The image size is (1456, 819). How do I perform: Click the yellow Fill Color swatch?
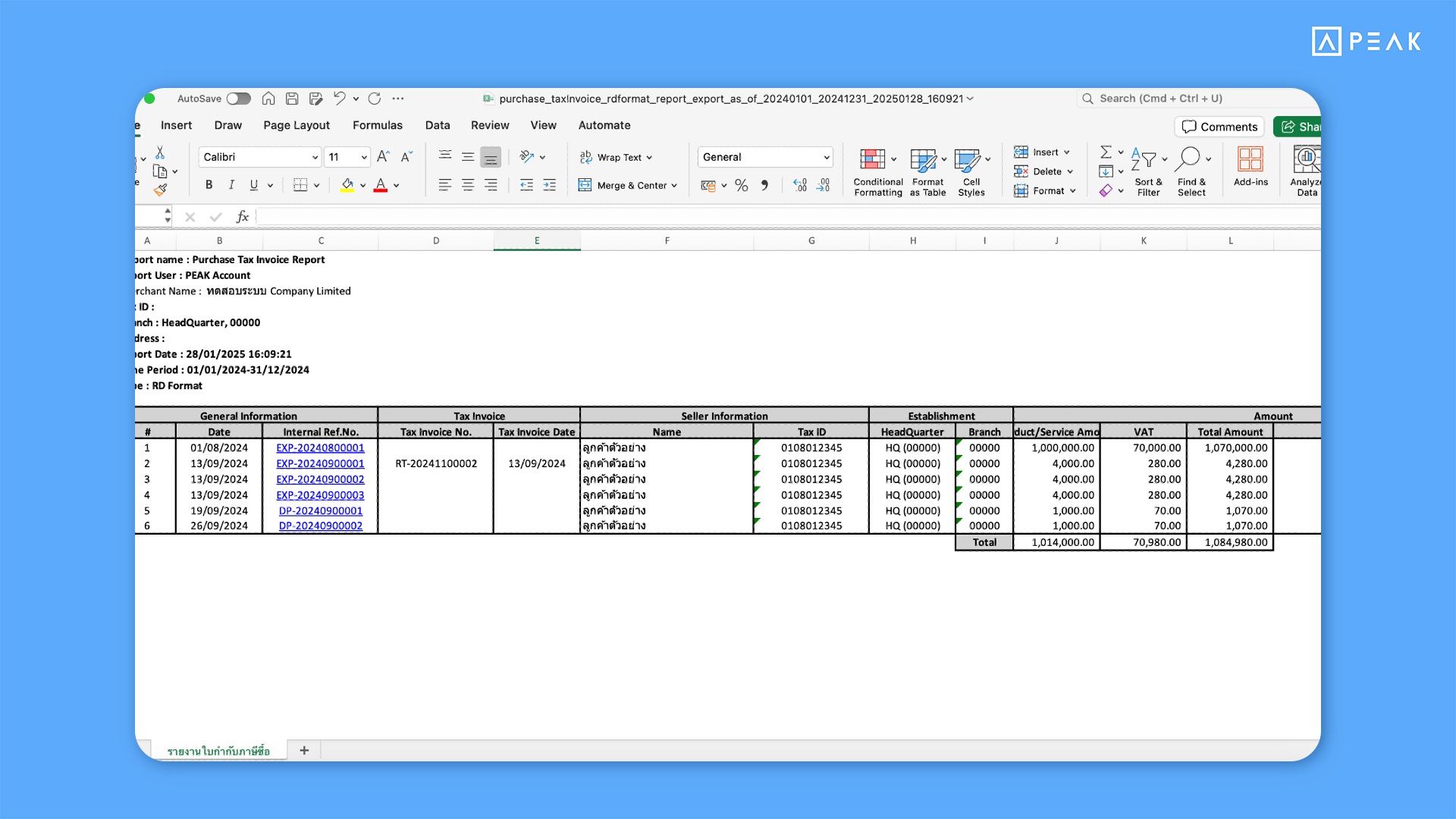point(347,185)
